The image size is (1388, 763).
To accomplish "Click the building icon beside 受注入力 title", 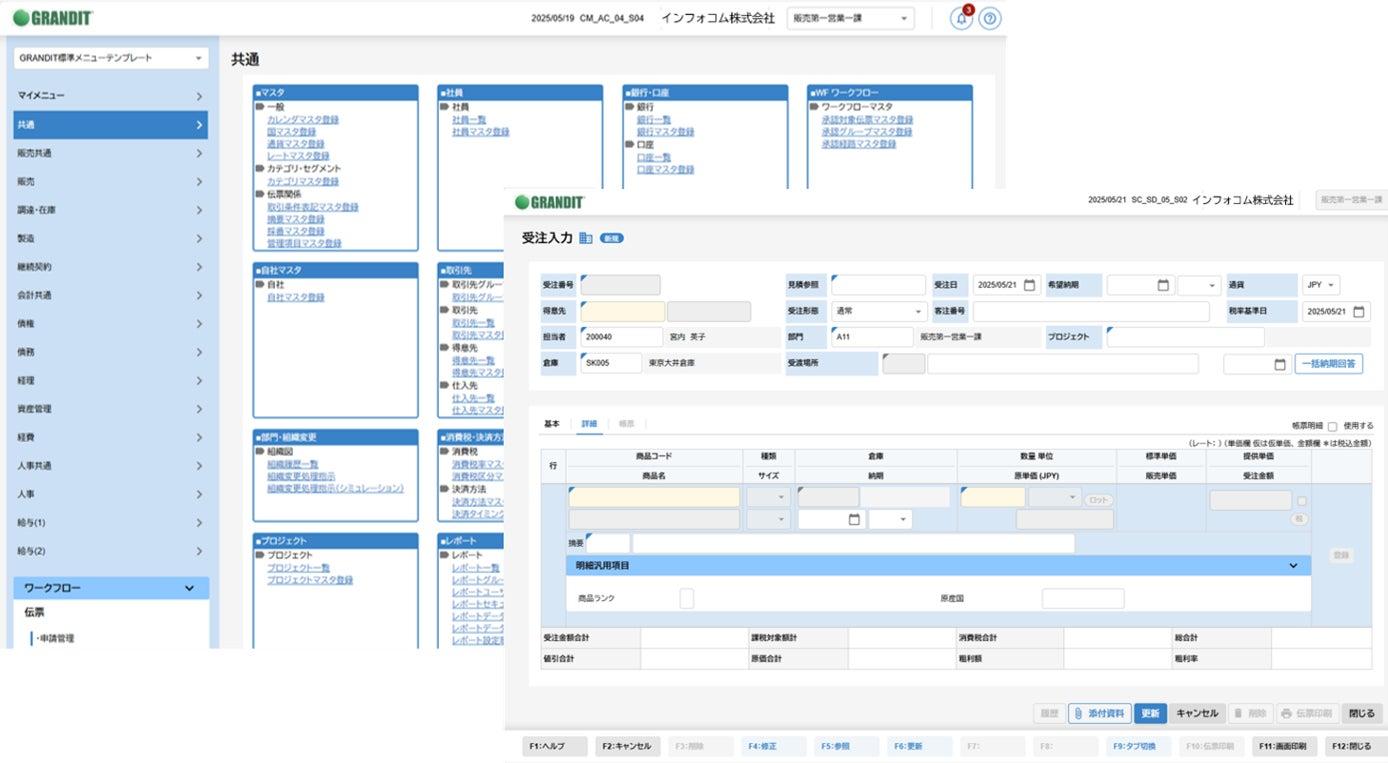I will pos(586,238).
